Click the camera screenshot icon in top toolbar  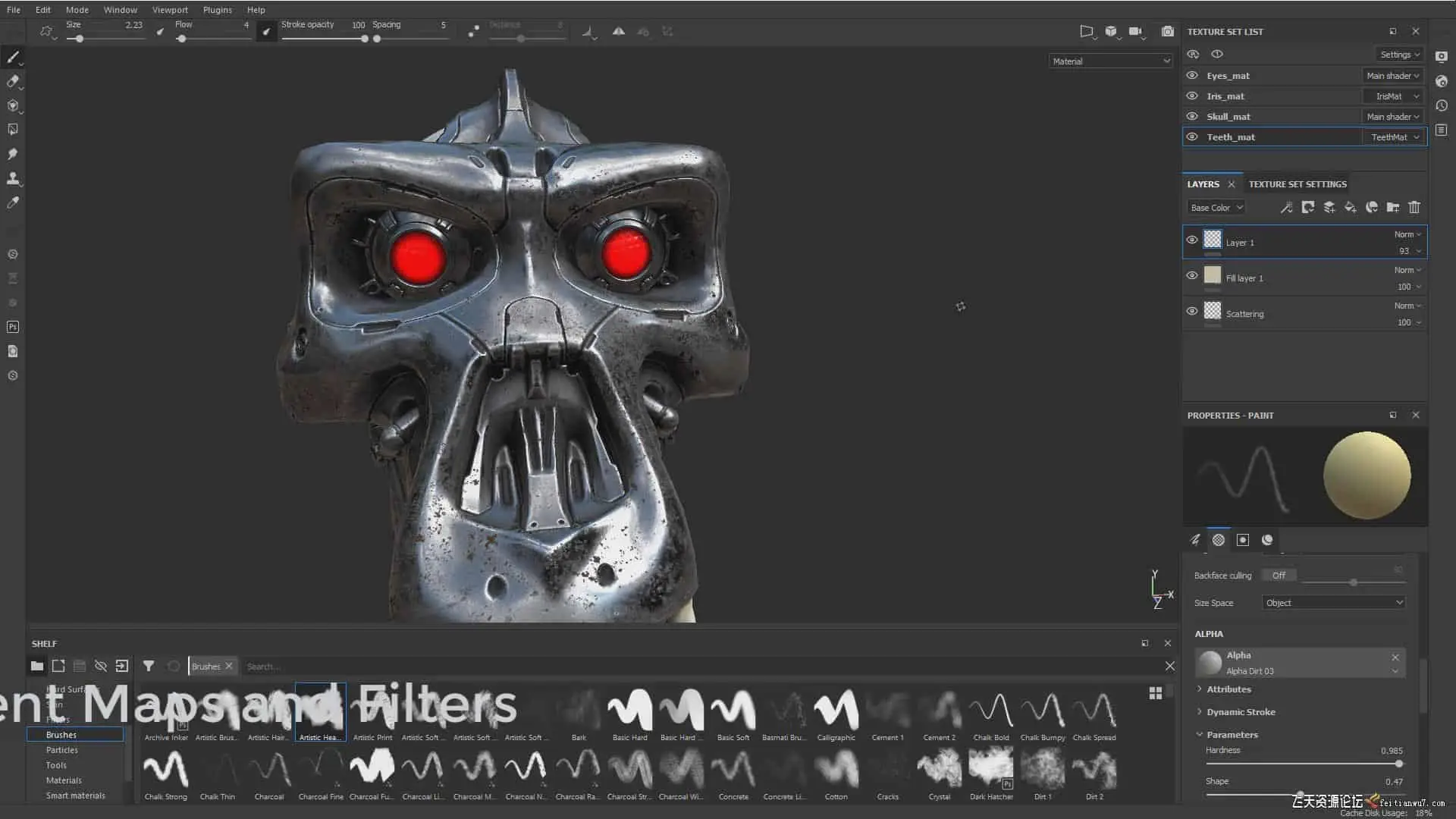(1167, 32)
